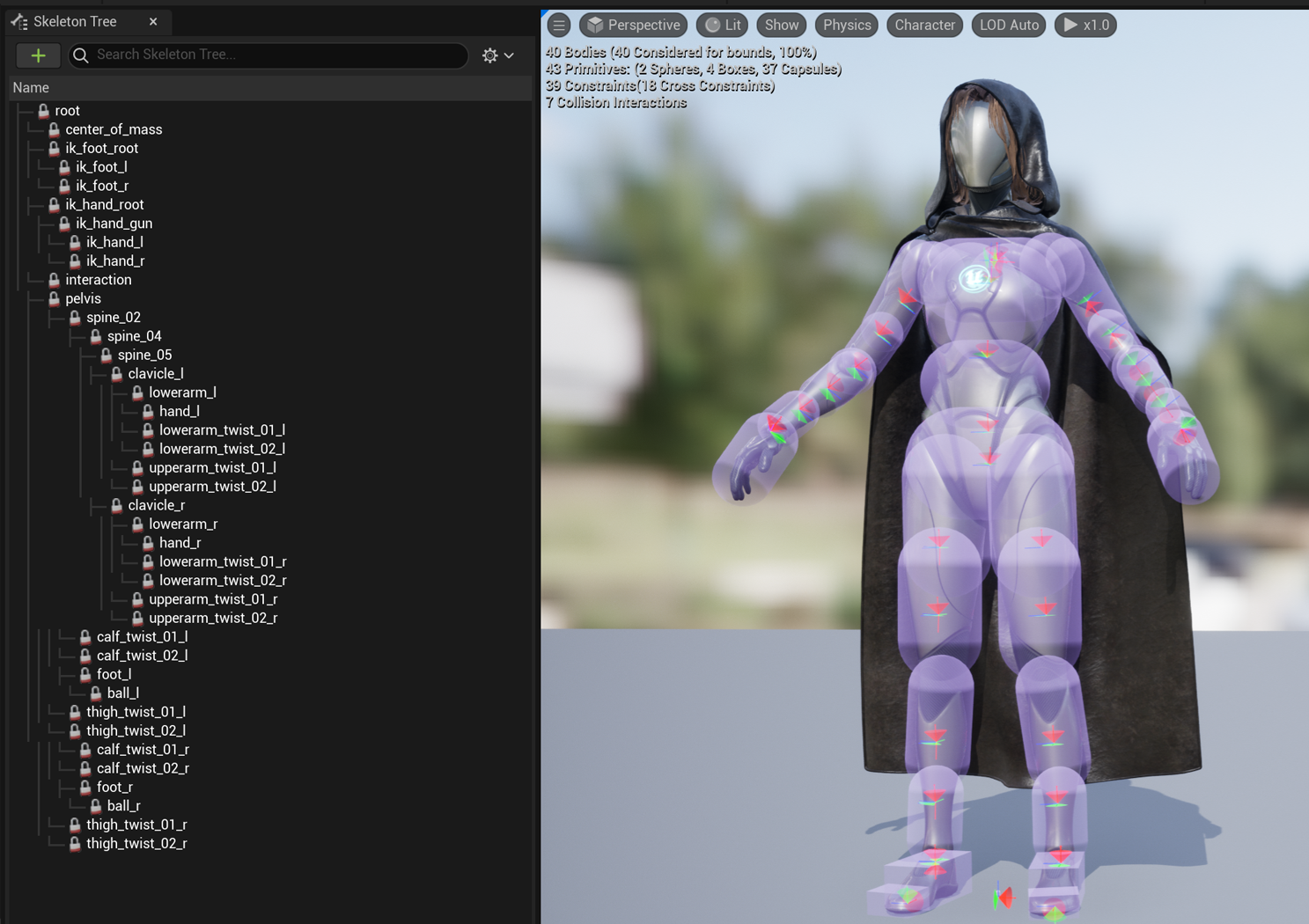This screenshot has height=924, width=1309.
Task: Select the foot_r bone
Action: tap(114, 788)
